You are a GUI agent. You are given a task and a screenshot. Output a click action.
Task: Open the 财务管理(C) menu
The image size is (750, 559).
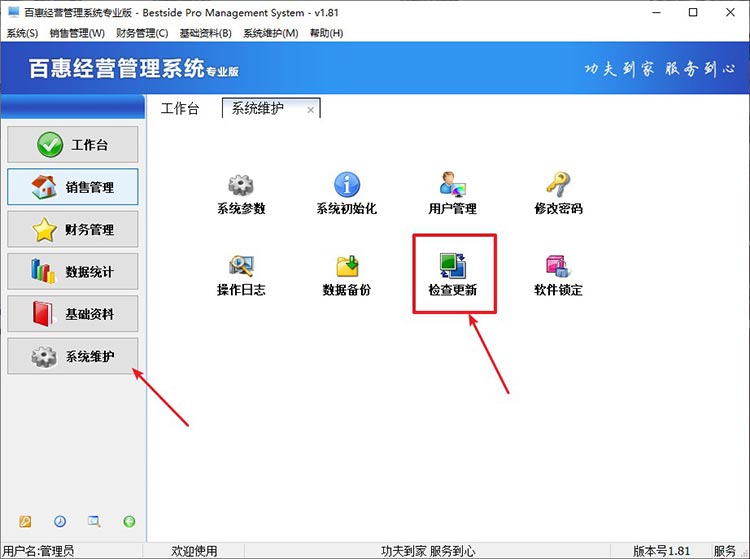142,33
